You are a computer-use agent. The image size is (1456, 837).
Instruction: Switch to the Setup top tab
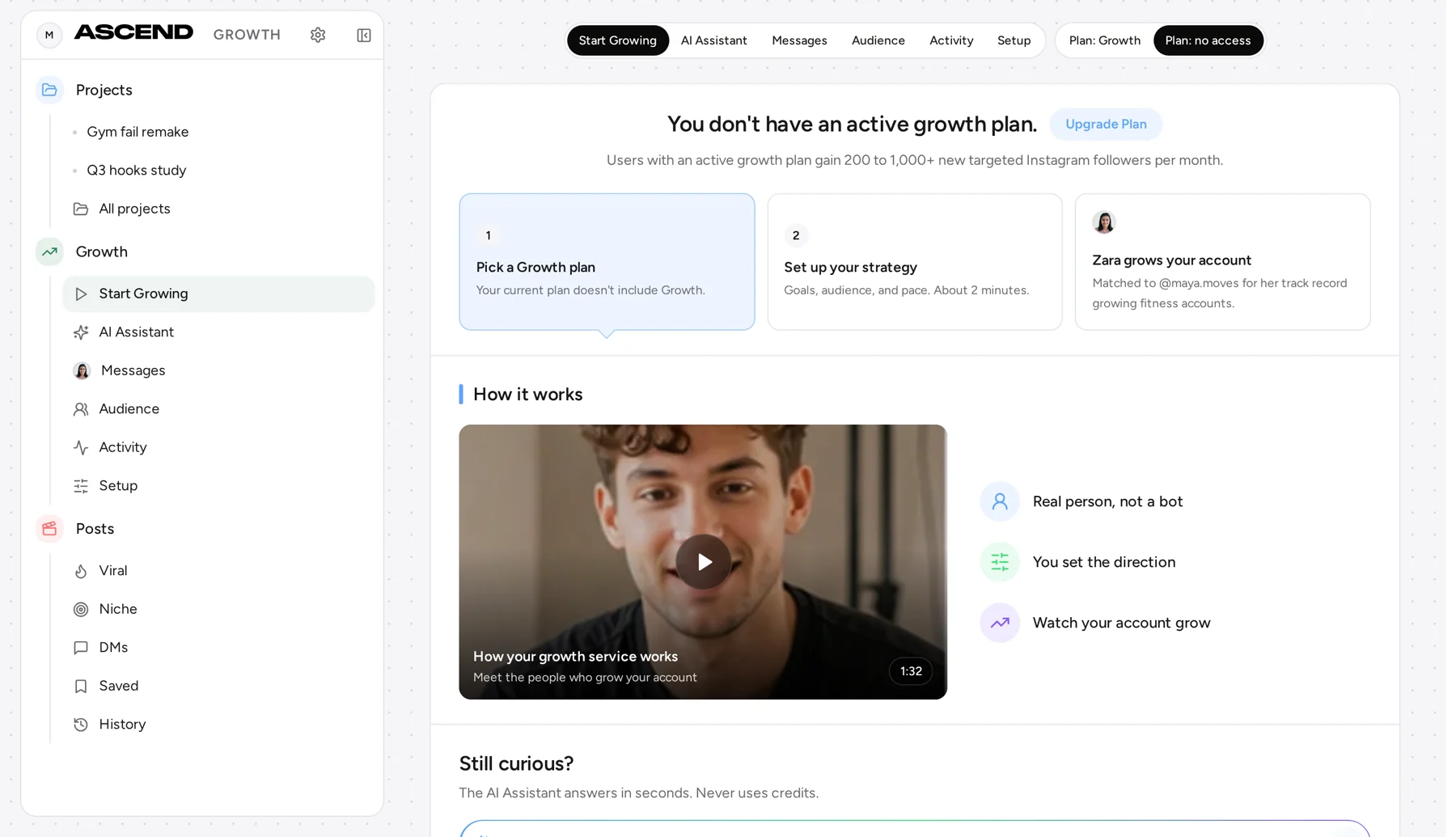tap(1014, 40)
